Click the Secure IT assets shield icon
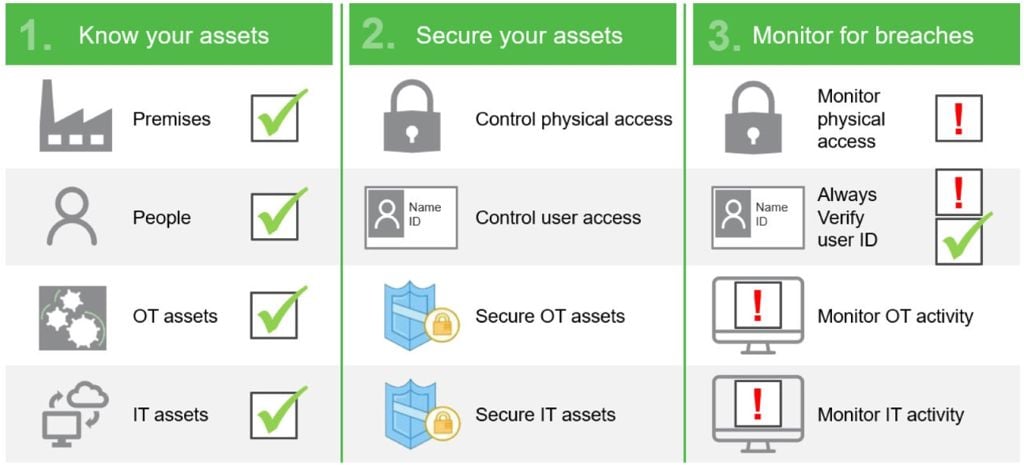The width and height of the screenshot is (1024, 465). pyautogui.click(x=421, y=414)
